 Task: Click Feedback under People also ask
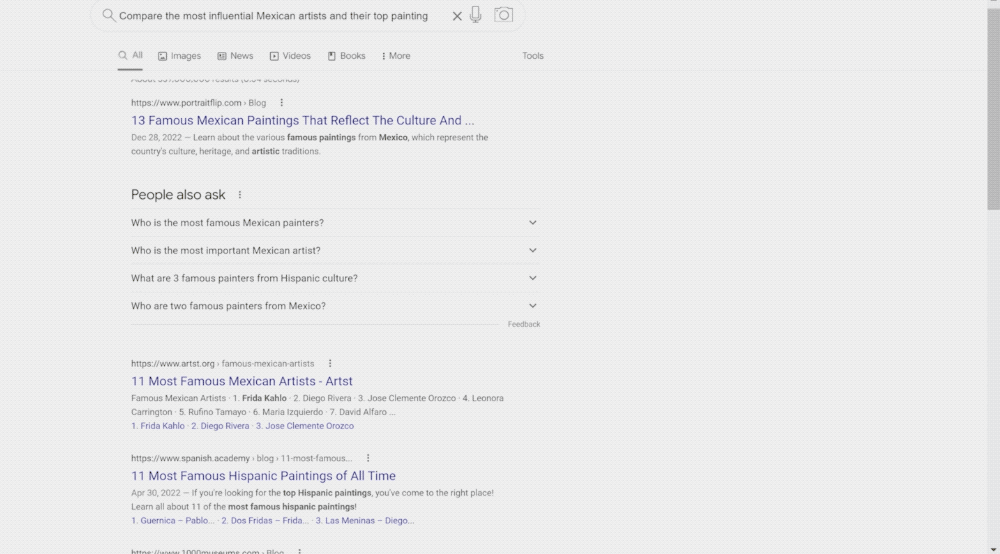pyautogui.click(x=524, y=324)
